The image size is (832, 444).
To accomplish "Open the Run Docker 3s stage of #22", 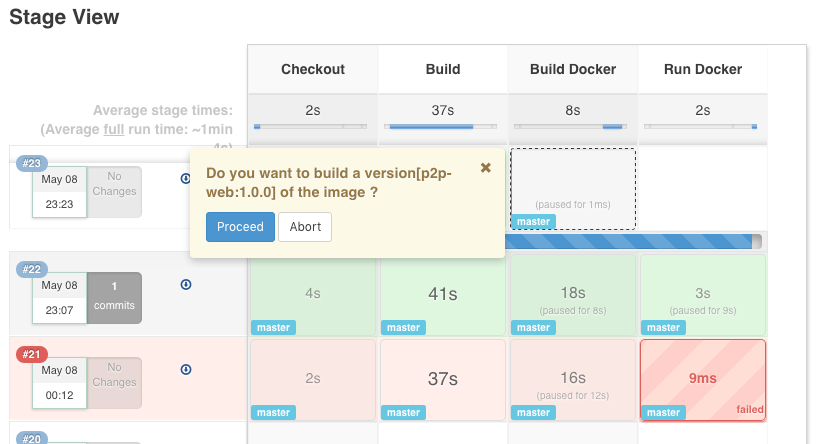I will tap(702, 294).
